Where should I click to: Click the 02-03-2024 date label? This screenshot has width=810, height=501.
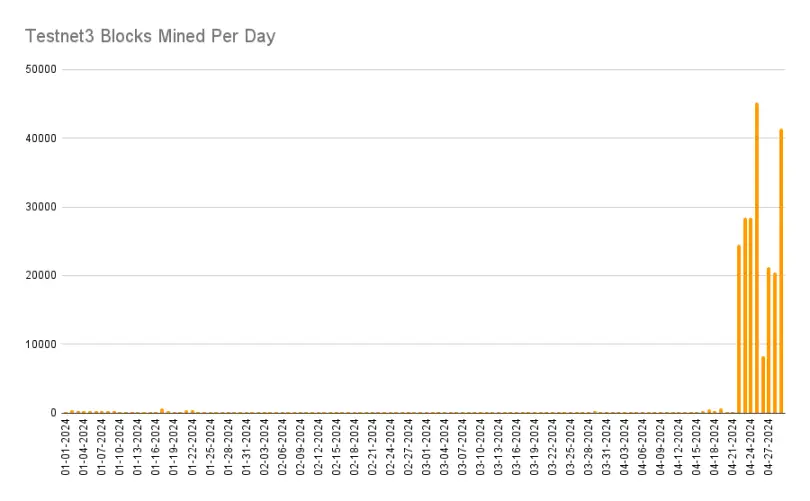[x=264, y=448]
